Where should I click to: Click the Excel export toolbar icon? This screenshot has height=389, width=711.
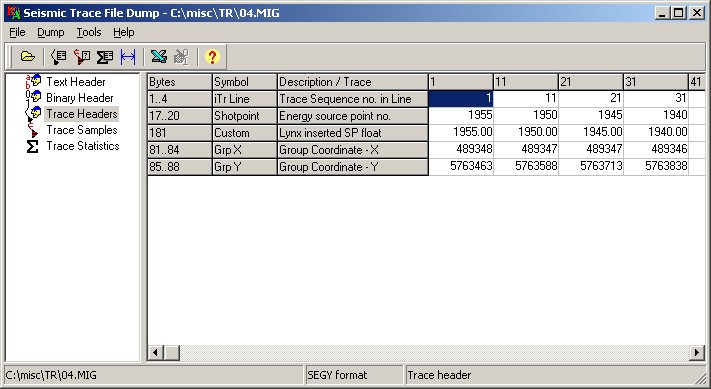tap(159, 57)
